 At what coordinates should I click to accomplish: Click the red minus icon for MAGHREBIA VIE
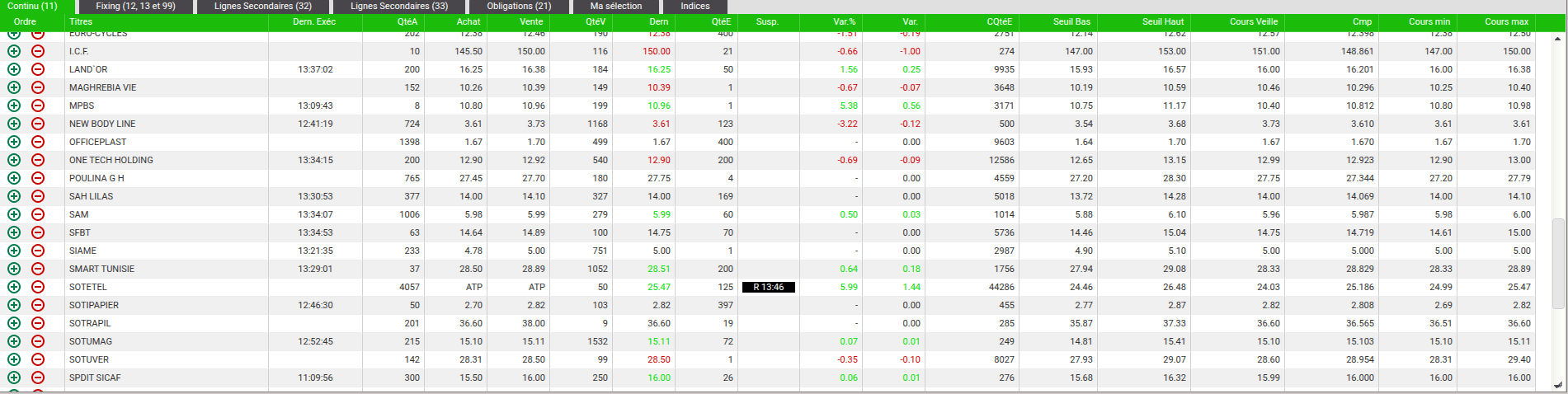click(x=38, y=87)
